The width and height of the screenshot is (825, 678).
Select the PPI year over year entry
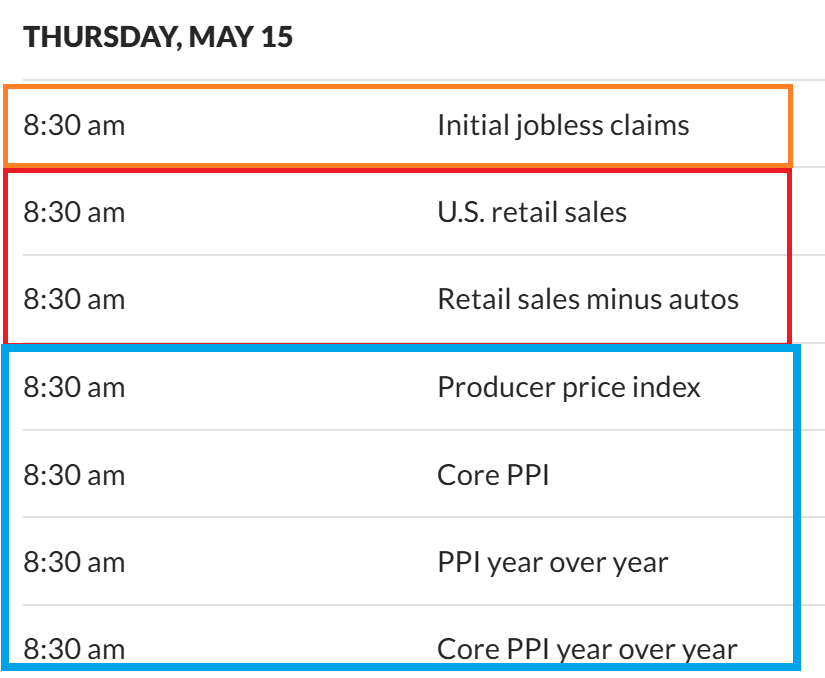[552, 562]
